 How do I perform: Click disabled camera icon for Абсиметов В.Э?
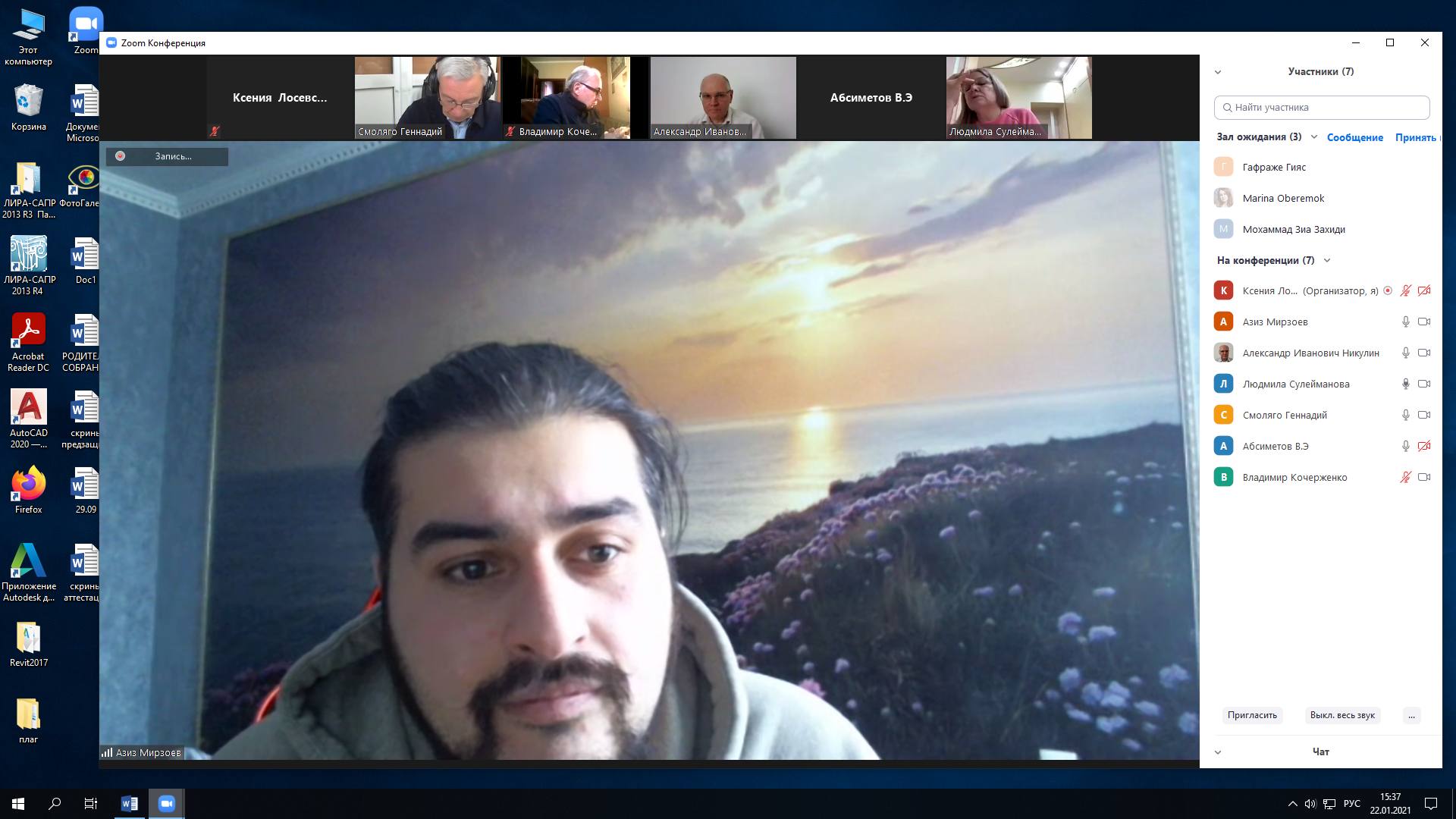coord(1424,446)
